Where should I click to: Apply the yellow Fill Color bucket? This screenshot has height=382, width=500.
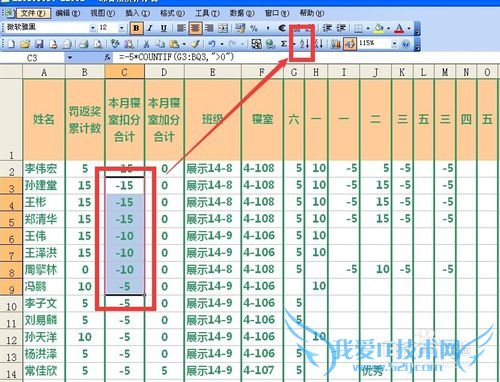tap(379, 28)
